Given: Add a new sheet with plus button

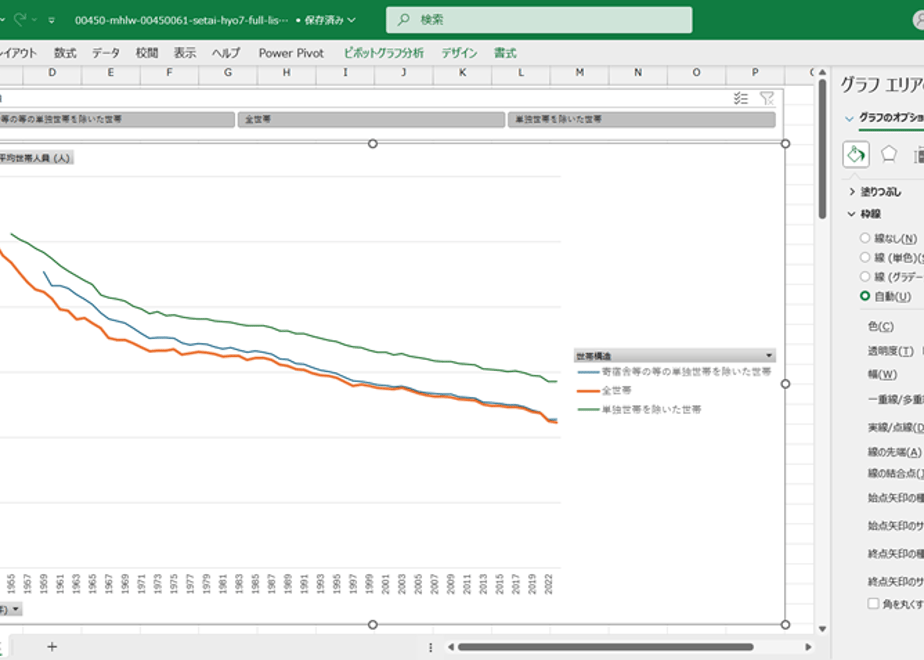Looking at the screenshot, I should [52, 647].
